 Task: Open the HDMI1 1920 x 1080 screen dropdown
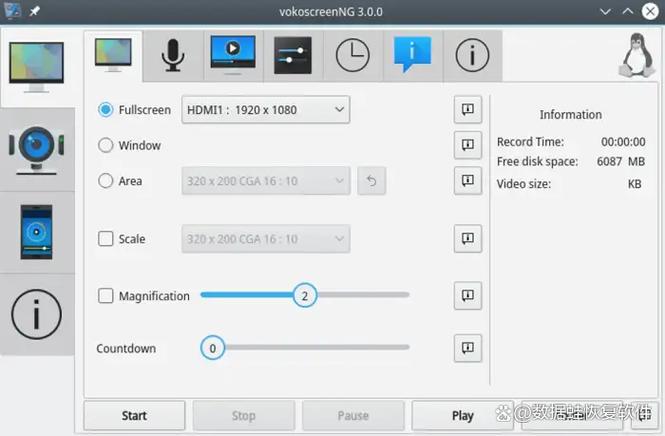click(266, 110)
